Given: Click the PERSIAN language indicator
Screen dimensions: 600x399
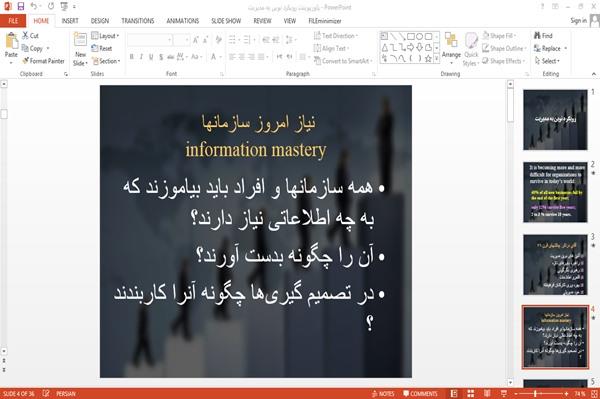Looking at the screenshot, I should pyautogui.click(x=66, y=394).
